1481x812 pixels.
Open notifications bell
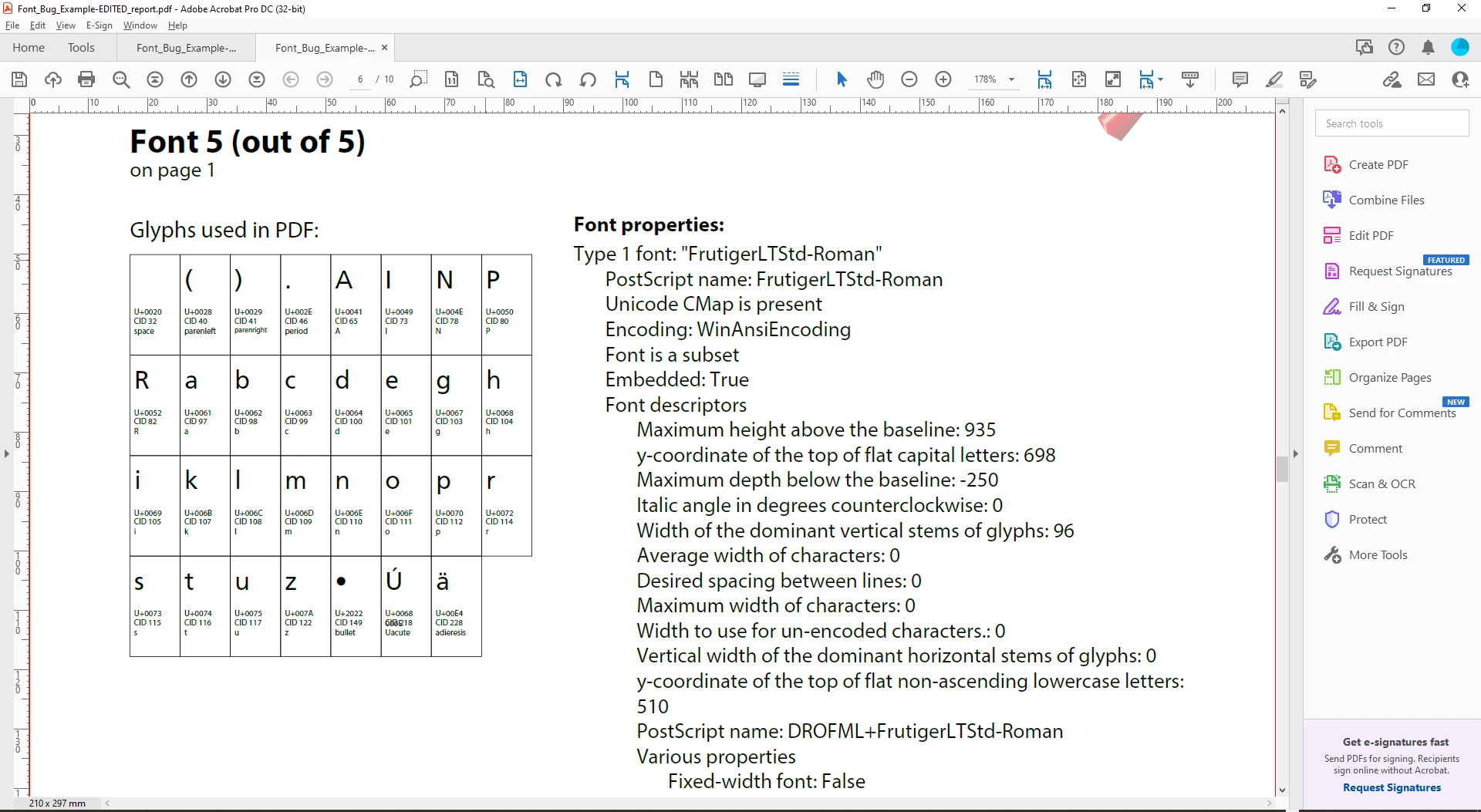[x=1428, y=47]
